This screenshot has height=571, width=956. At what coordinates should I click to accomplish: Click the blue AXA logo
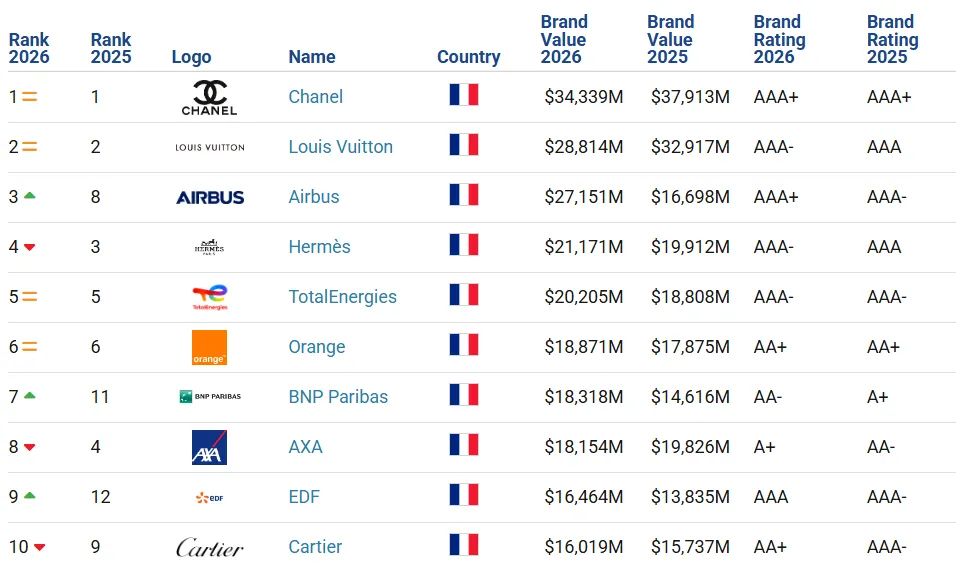[x=209, y=447]
